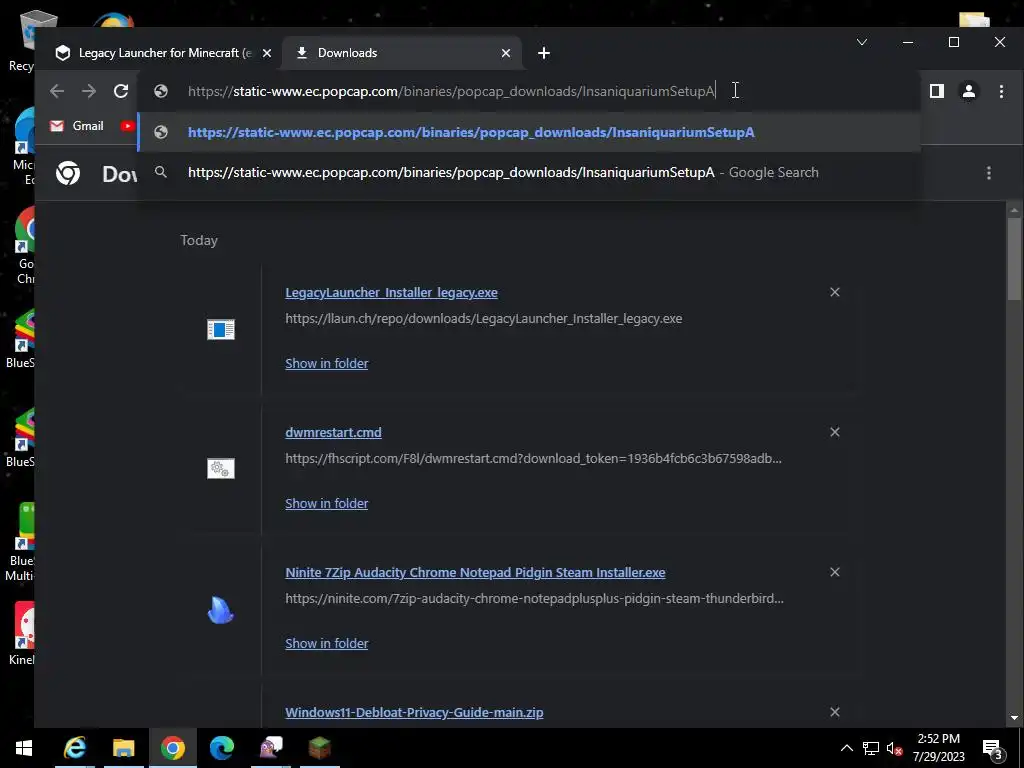The height and width of the screenshot is (768, 1024).
Task: Reload the page with refresh icon
Action: click(121, 91)
